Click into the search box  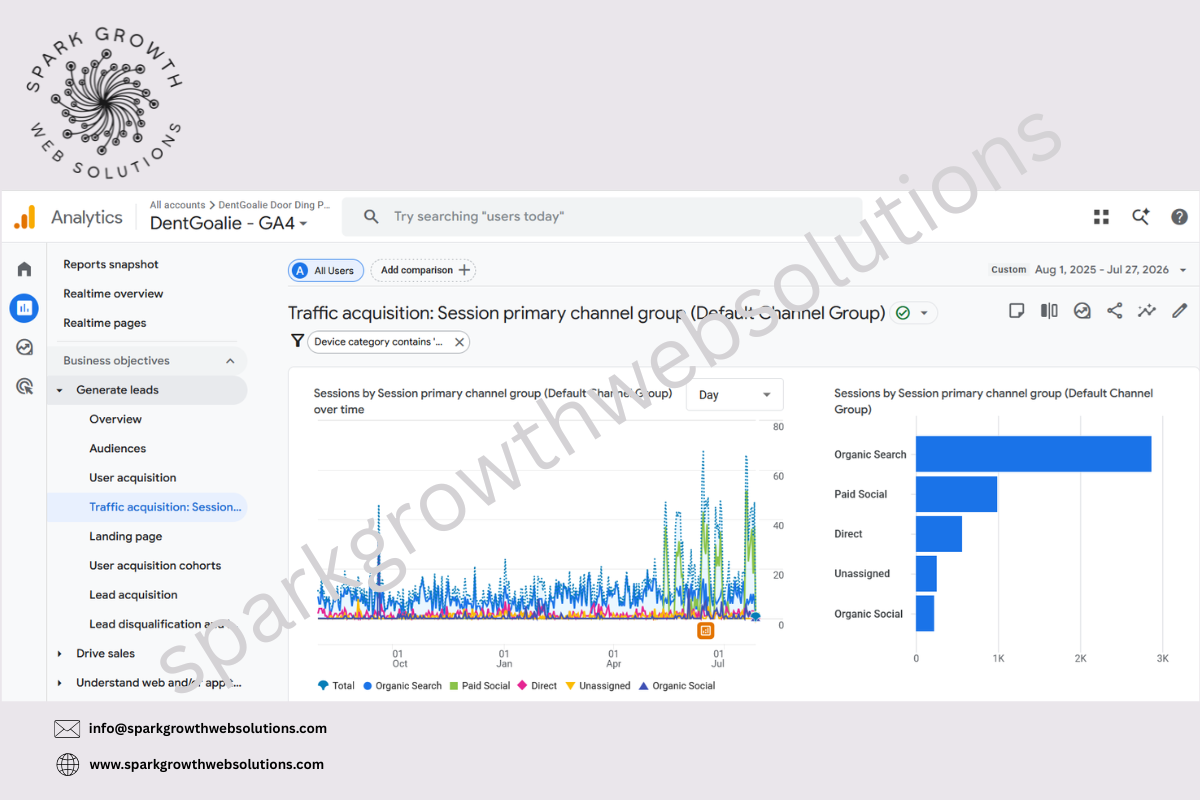602,217
